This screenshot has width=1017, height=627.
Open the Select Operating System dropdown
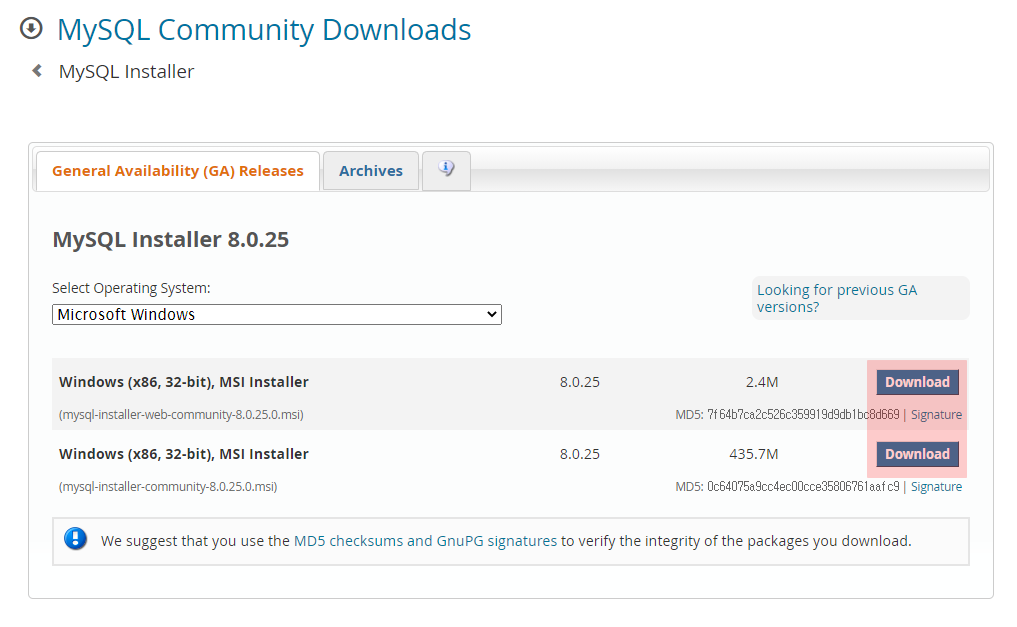pyautogui.click(x=277, y=314)
